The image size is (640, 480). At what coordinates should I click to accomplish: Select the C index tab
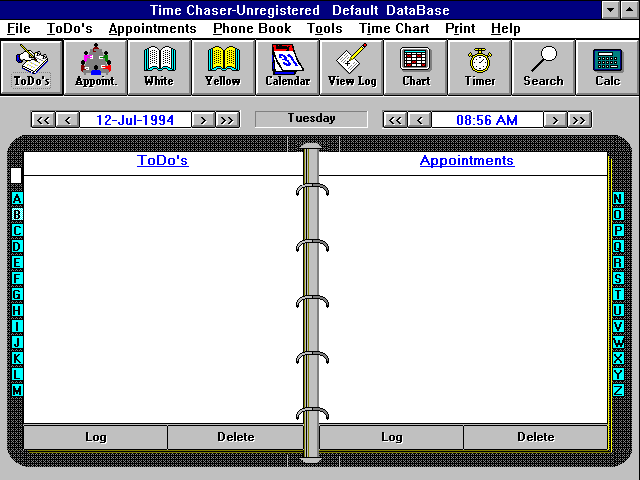[x=17, y=231]
